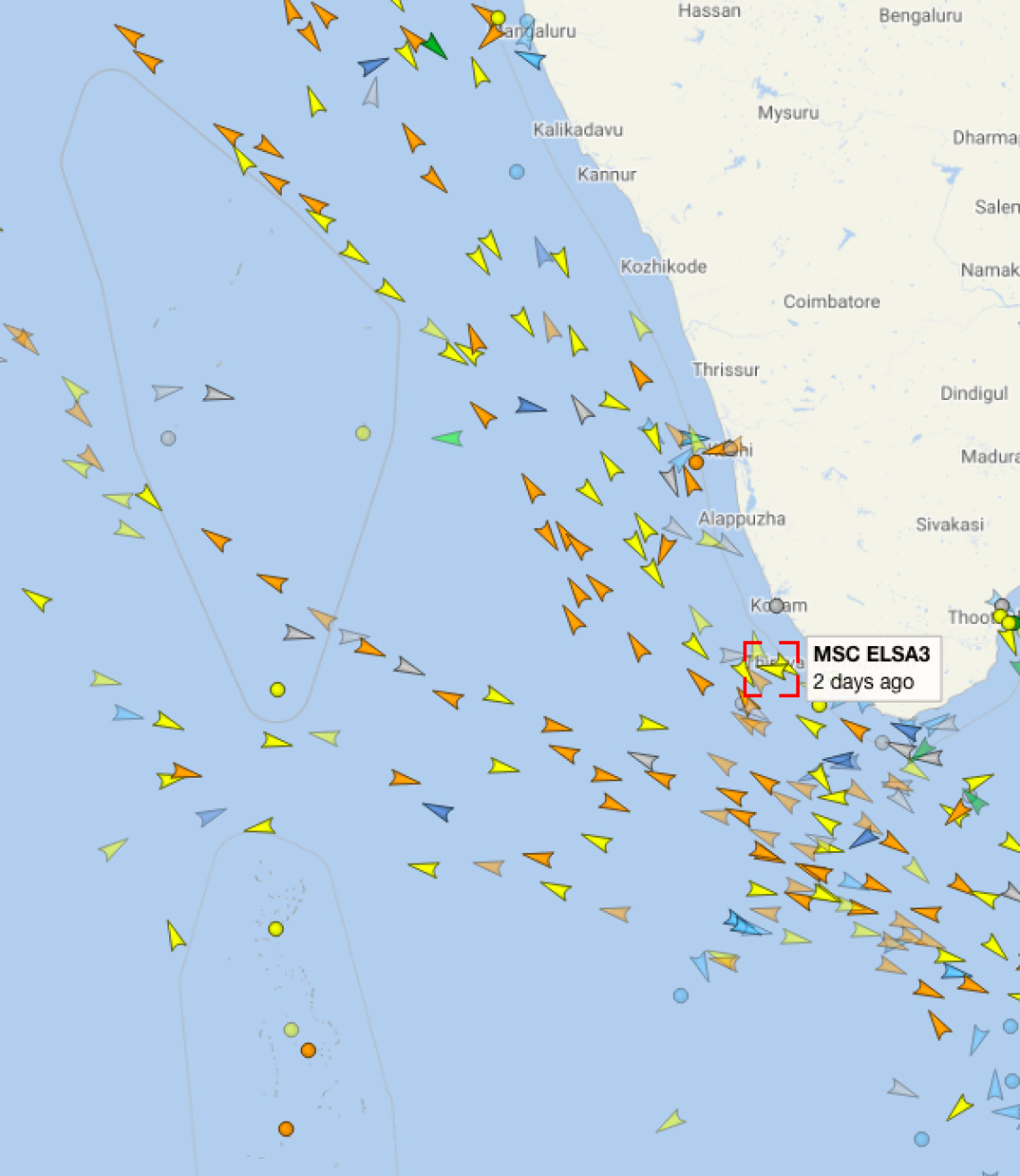Viewport: 1020px width, 1176px height.
Task: Select the dark green vessel arrow near Mangaluru
Action: pyautogui.click(x=435, y=46)
